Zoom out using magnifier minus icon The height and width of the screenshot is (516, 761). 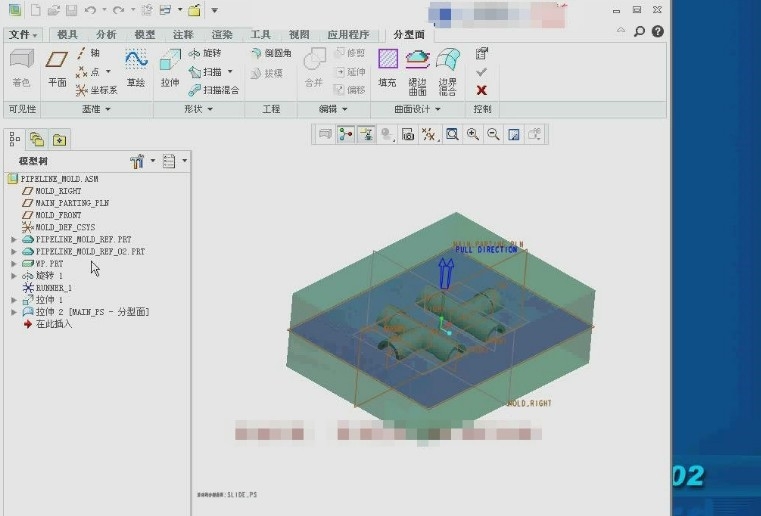pos(493,134)
